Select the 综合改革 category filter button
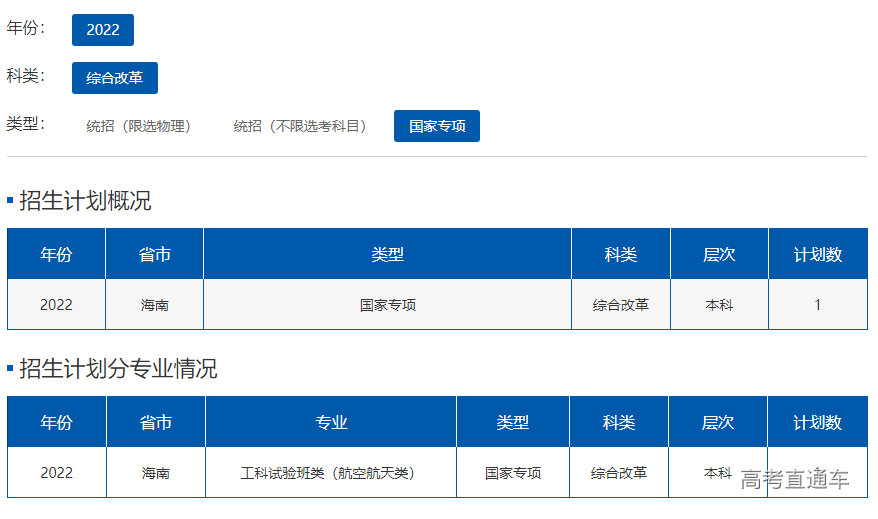Screen dimensions: 878x519 [x=114, y=78]
